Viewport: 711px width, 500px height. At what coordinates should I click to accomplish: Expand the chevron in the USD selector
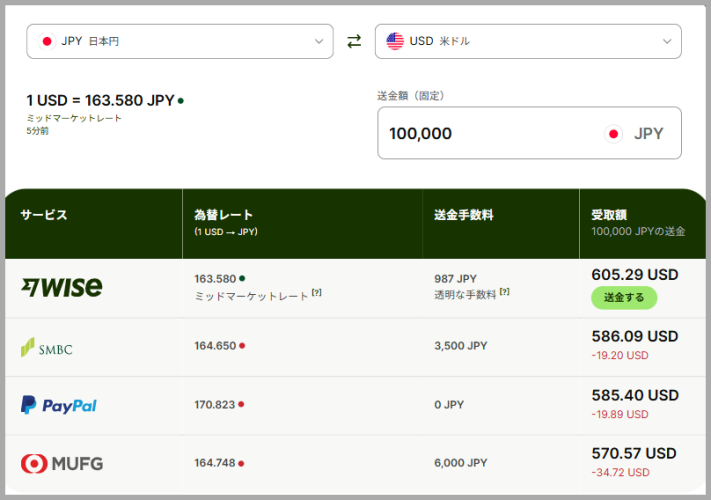point(667,41)
